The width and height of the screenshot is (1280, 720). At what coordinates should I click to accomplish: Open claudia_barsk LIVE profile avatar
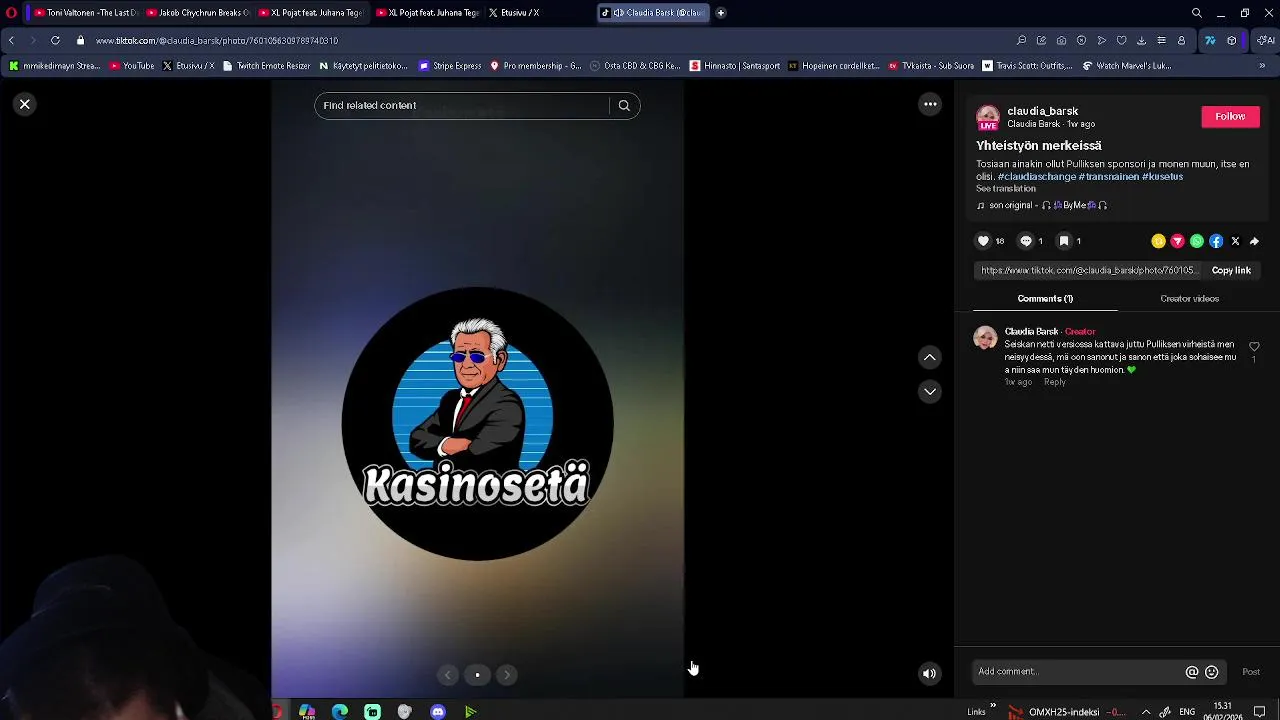(x=988, y=118)
